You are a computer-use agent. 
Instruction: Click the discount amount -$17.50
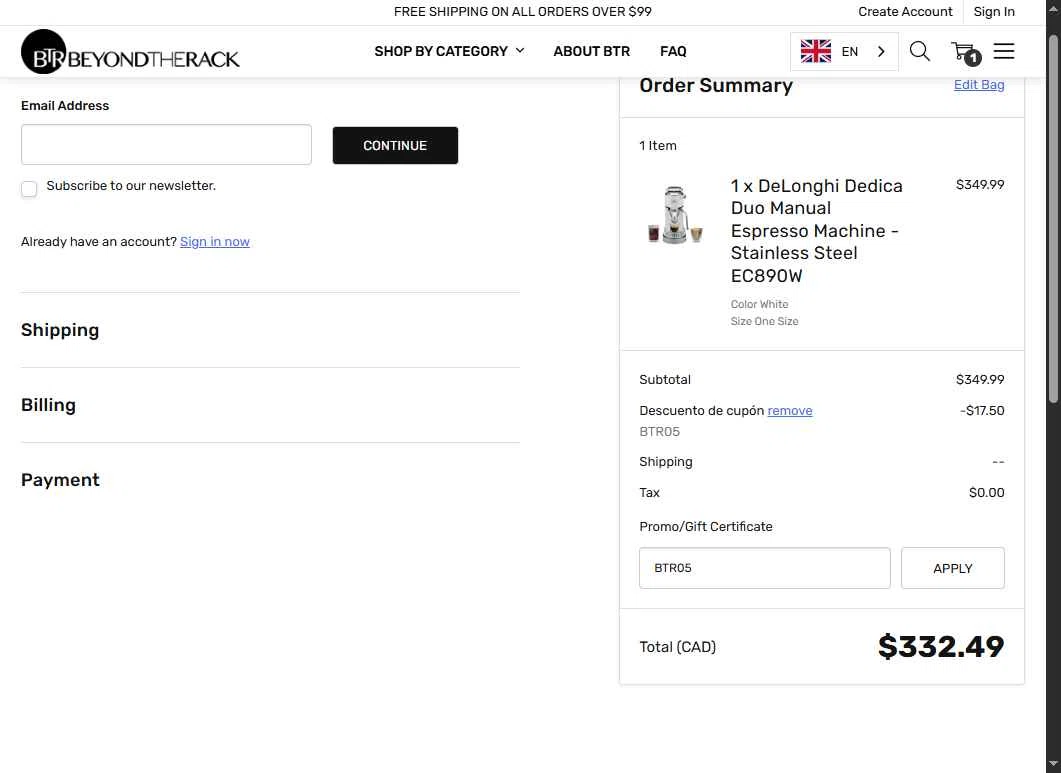click(x=982, y=411)
